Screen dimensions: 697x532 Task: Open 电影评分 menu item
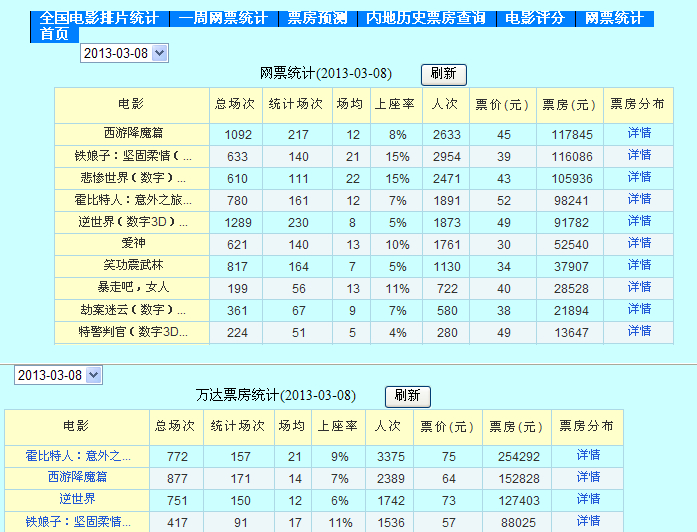point(535,19)
